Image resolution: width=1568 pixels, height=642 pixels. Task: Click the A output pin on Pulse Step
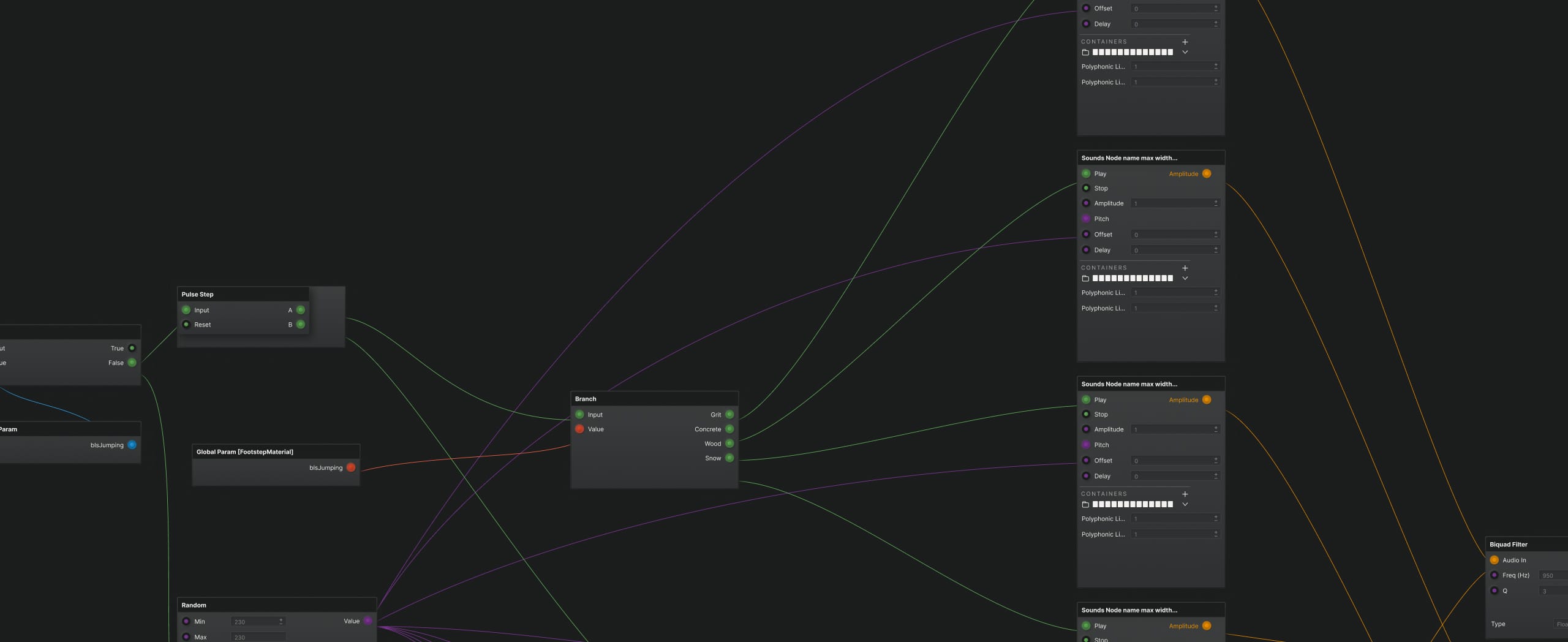click(301, 310)
